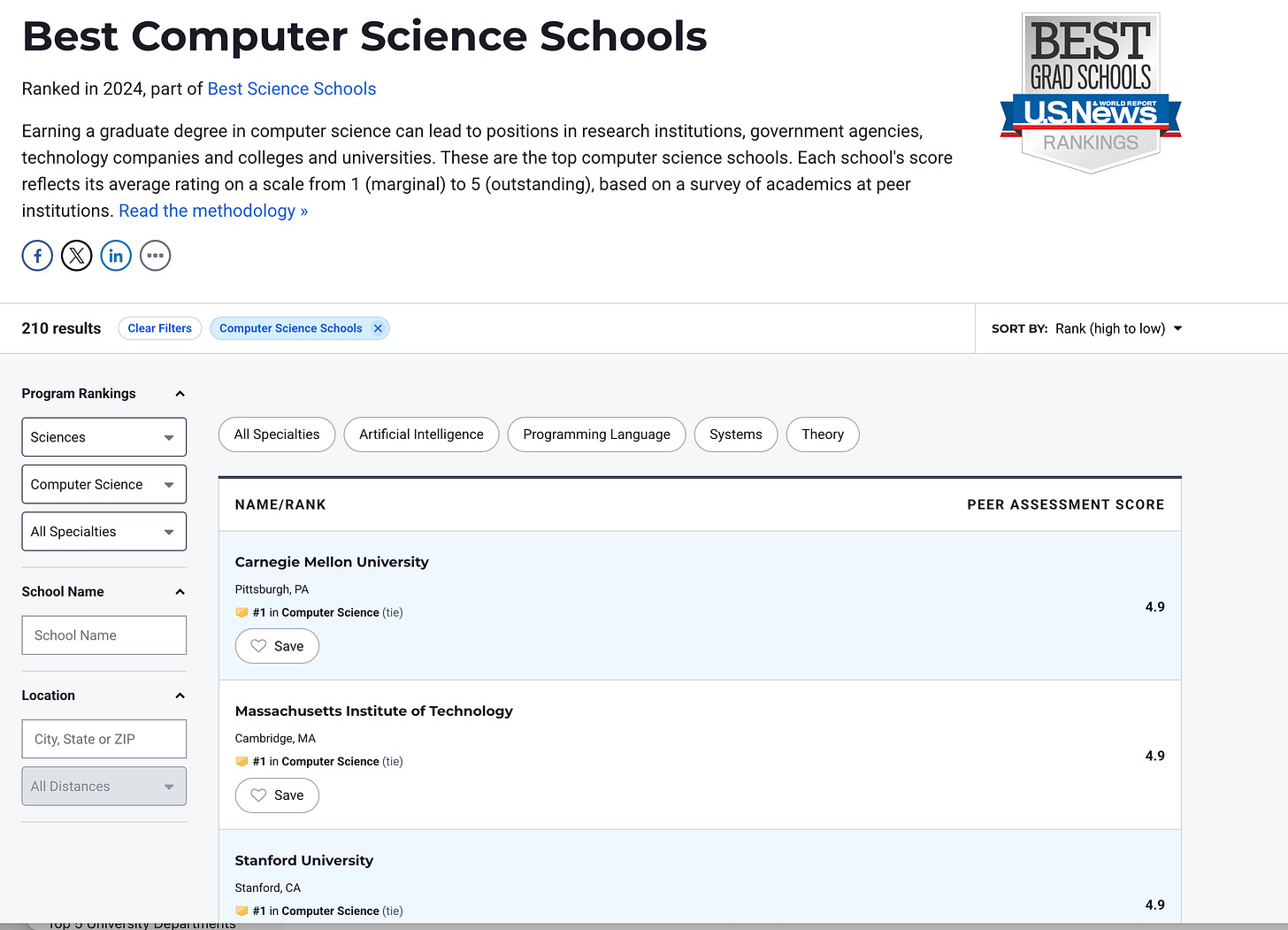Click the Cambridge, MA location text
Screen dimensions: 1288x930
[x=275, y=738]
